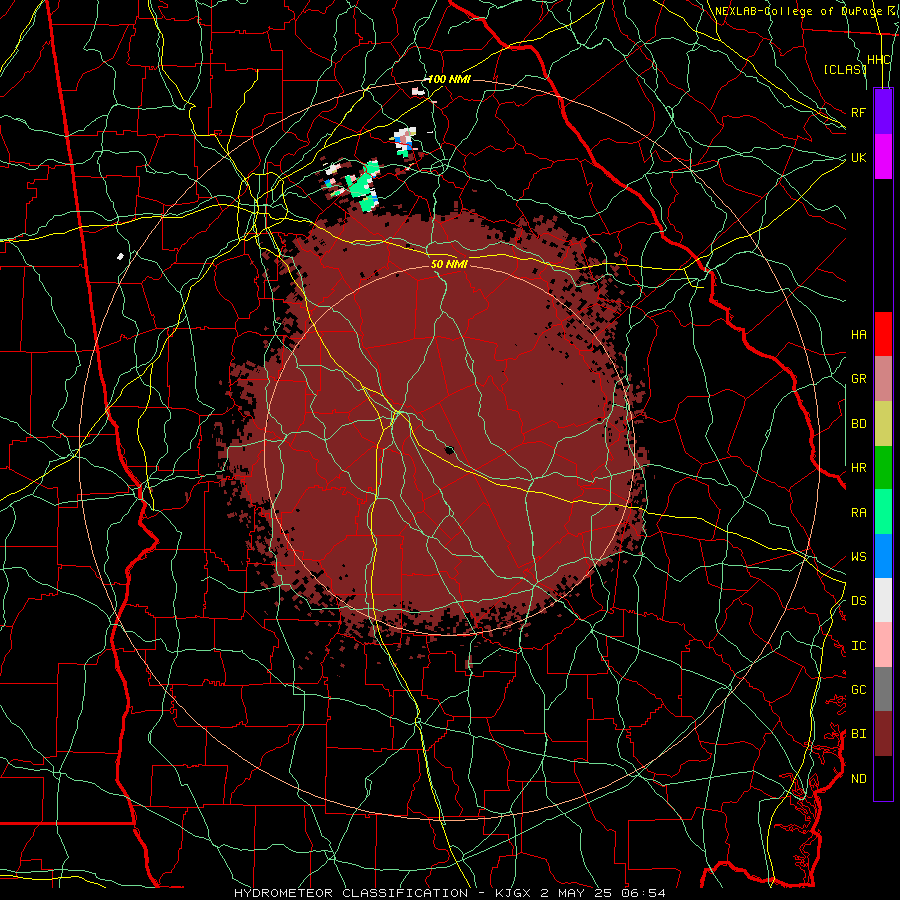Viewport: 900px width, 900px height.
Task: Click the WS legend label
Action: point(859,556)
